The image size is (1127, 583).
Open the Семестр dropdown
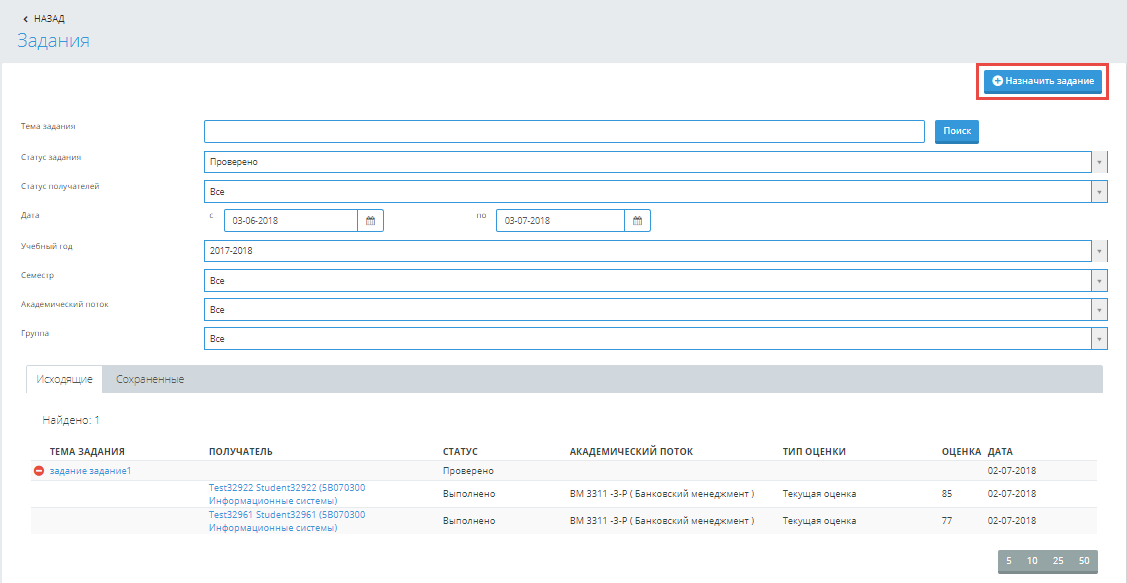pos(655,281)
